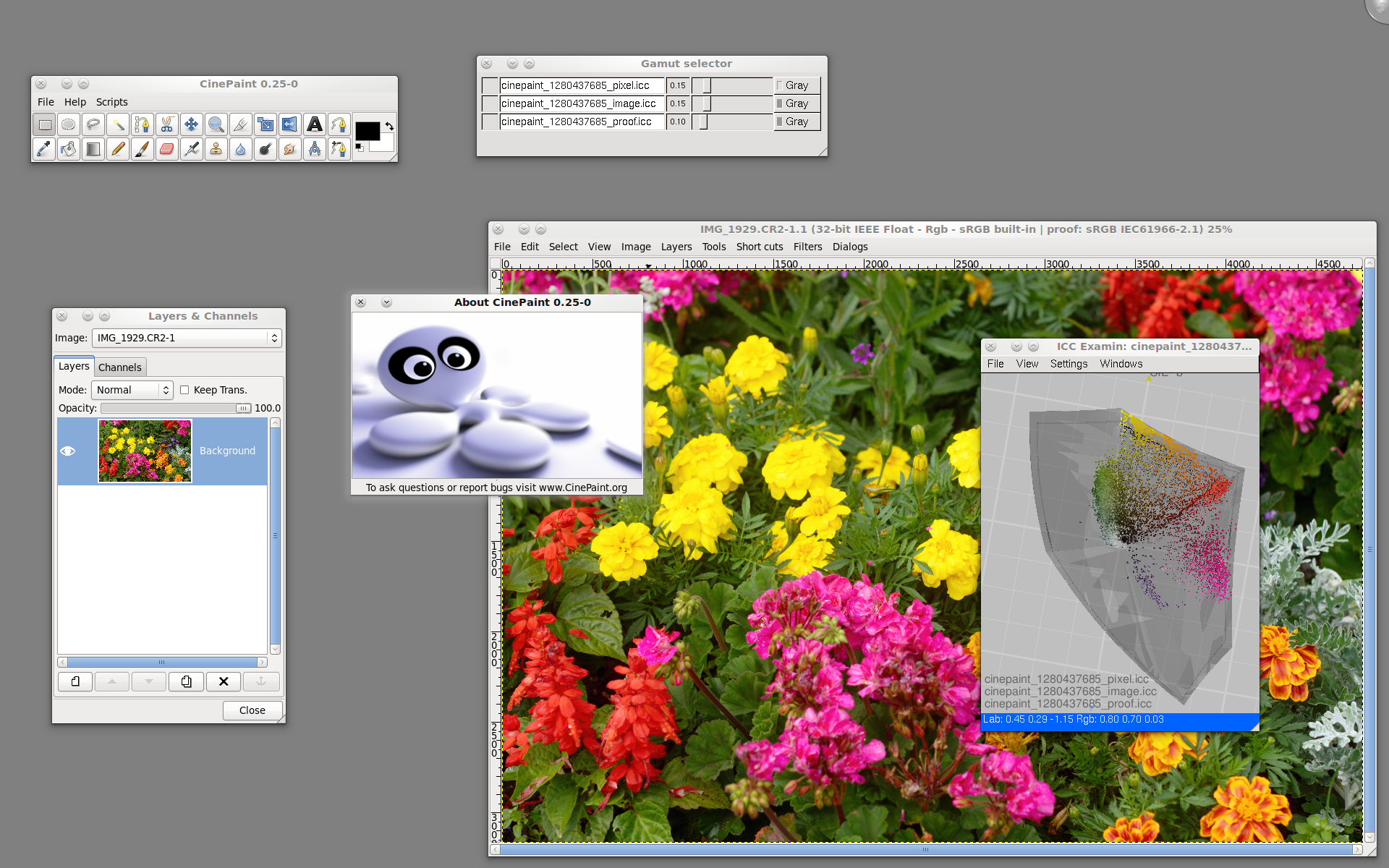This screenshot has height=868, width=1389.
Task: Select the Gradient blend tool
Action: pos(93,149)
